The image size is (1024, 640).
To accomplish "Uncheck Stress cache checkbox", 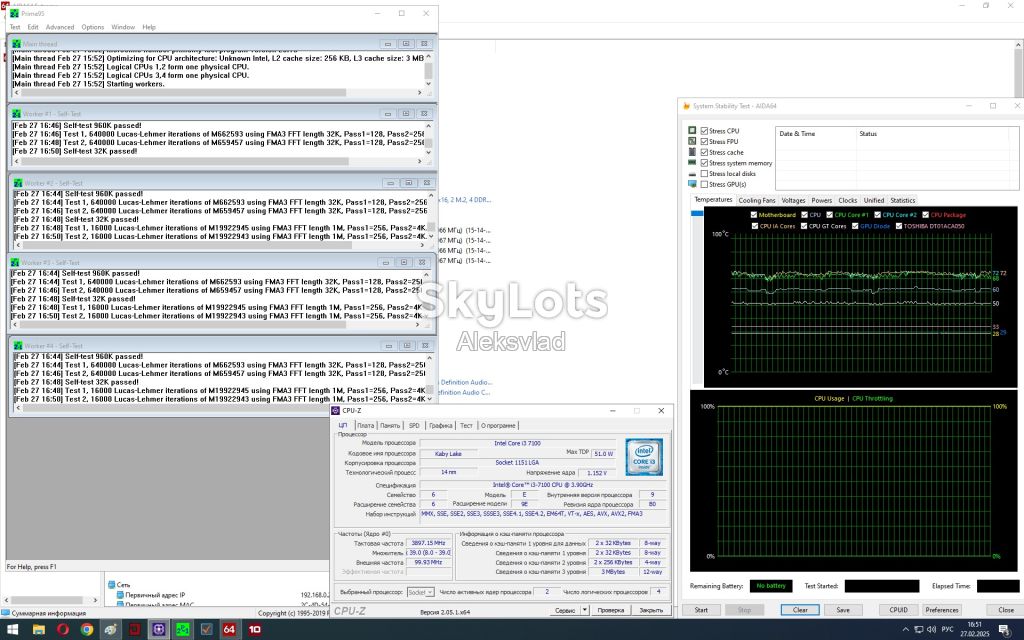I will 704,152.
